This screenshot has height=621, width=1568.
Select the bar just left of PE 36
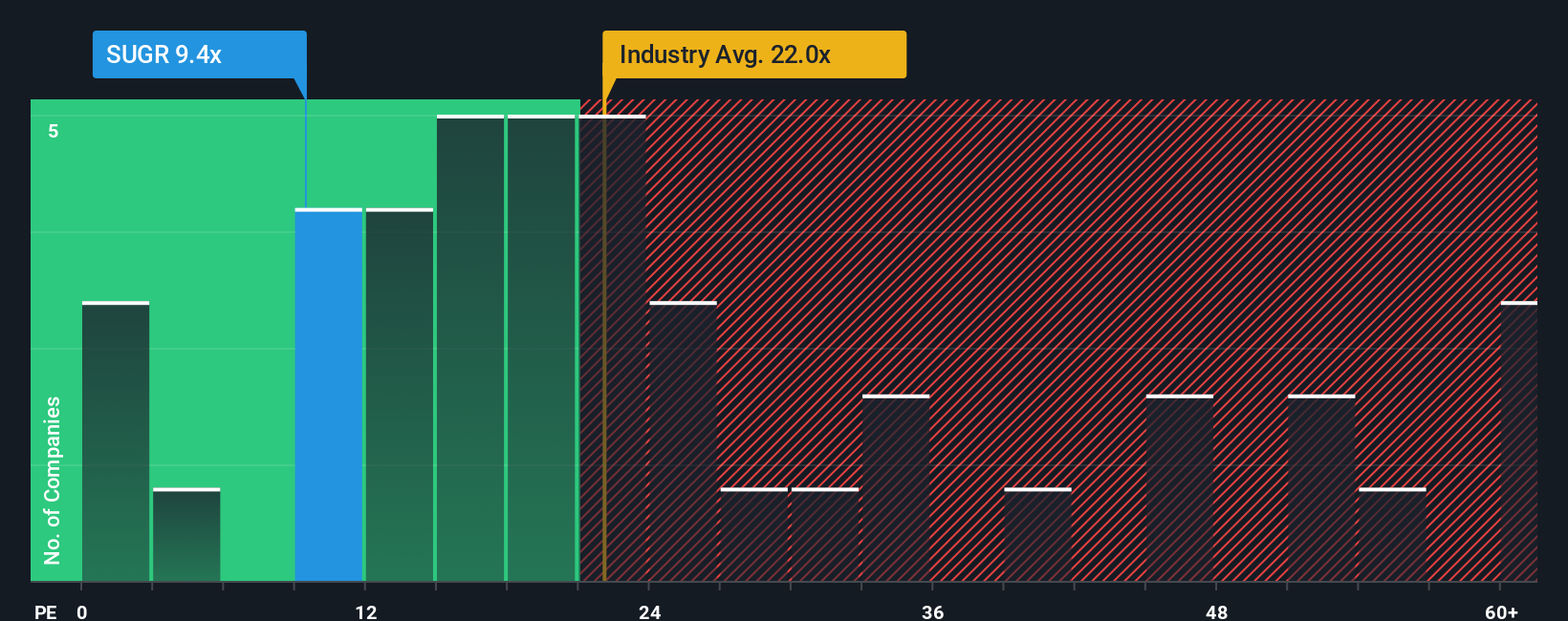click(x=896, y=488)
